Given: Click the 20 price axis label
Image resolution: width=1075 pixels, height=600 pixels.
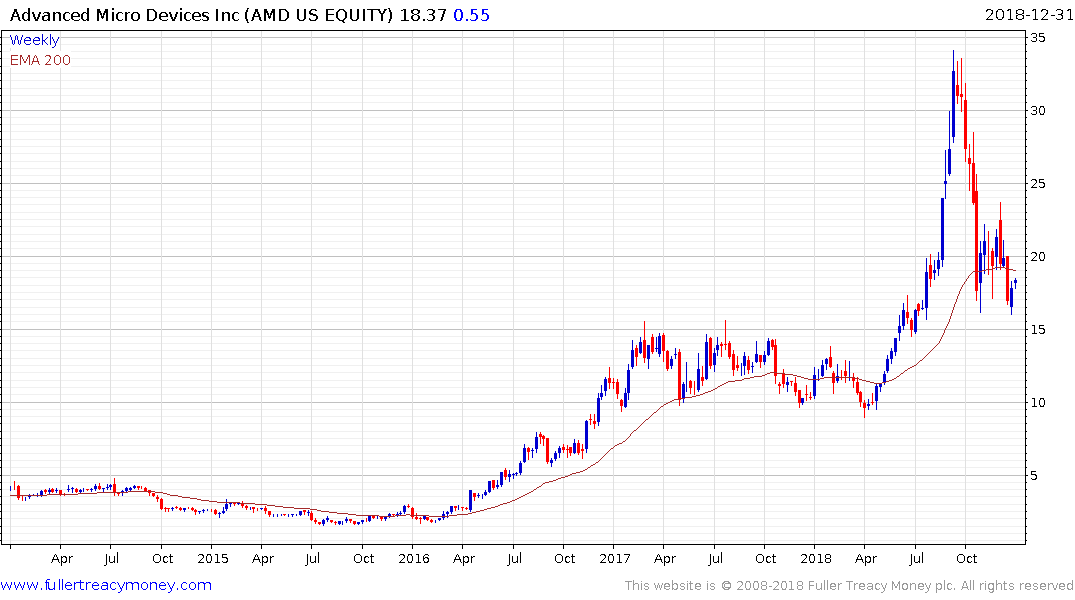Looking at the screenshot, I should (x=1038, y=256).
